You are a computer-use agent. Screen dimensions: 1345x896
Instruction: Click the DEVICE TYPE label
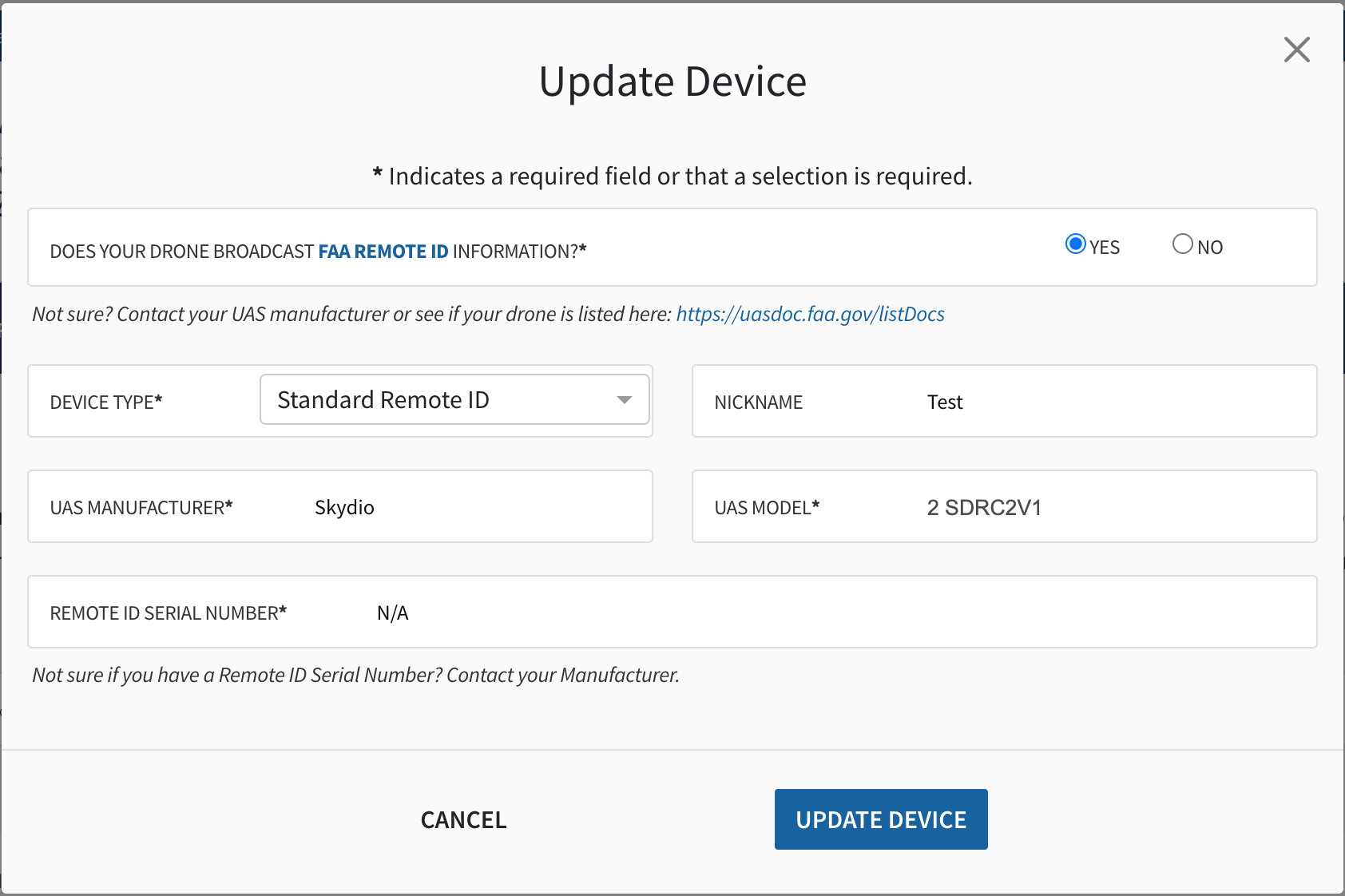click(x=106, y=402)
